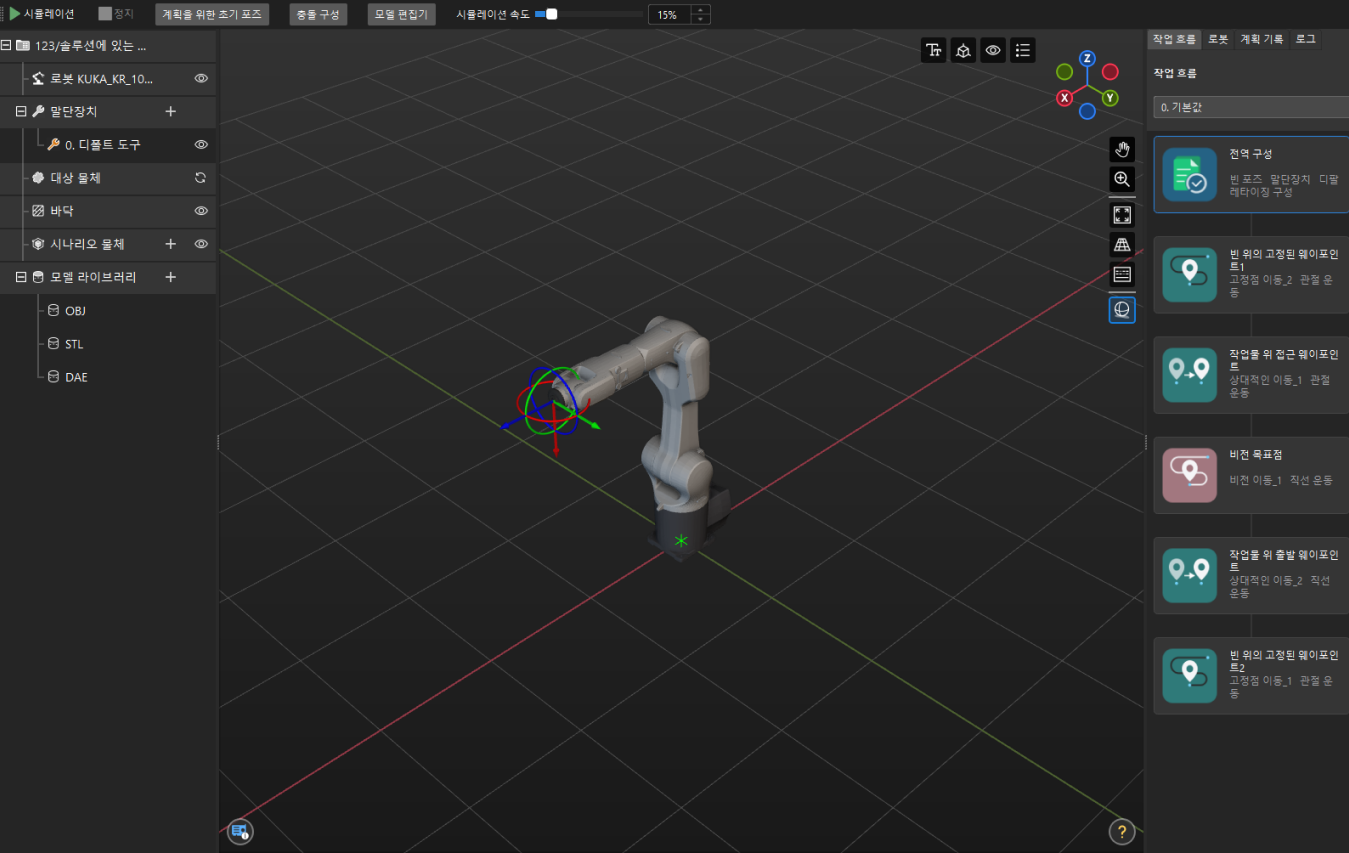Open the 0. 기본값 workflow dropdown
The width and height of the screenshot is (1349, 853).
point(1250,107)
